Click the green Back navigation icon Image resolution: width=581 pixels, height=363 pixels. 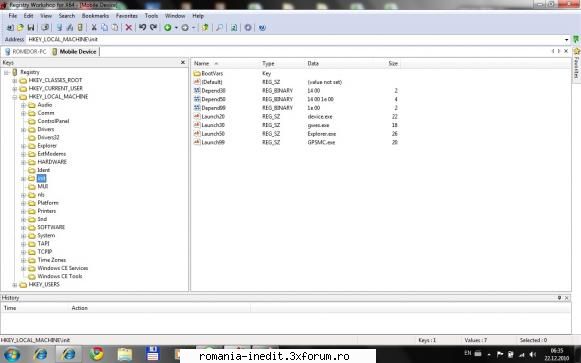167,27
